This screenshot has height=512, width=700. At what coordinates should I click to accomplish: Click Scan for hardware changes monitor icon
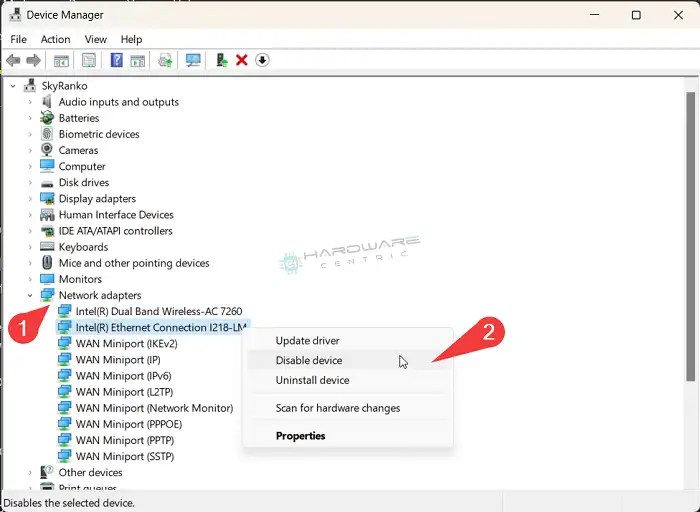[x=193, y=60]
